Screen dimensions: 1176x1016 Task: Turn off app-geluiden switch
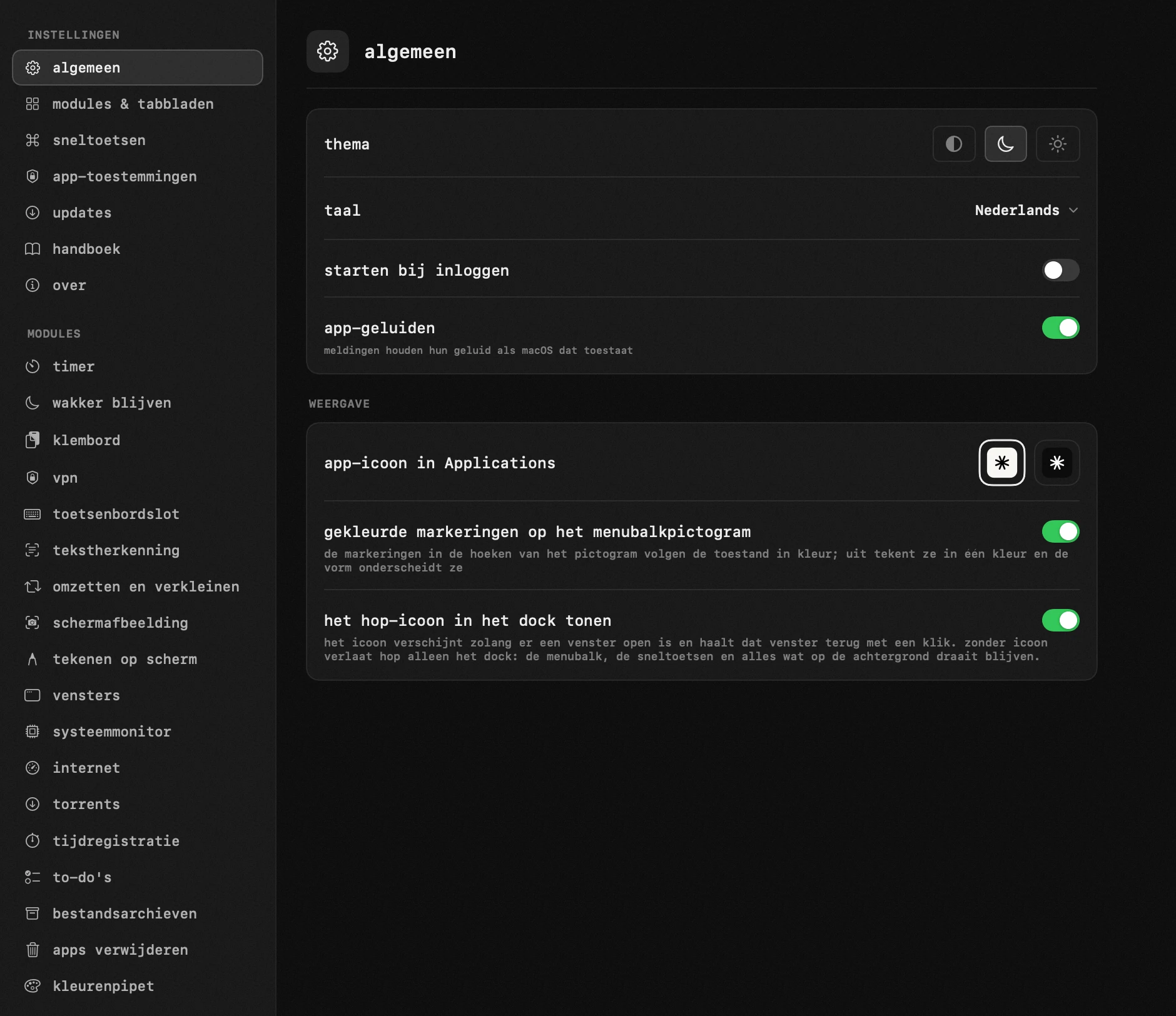point(1061,328)
